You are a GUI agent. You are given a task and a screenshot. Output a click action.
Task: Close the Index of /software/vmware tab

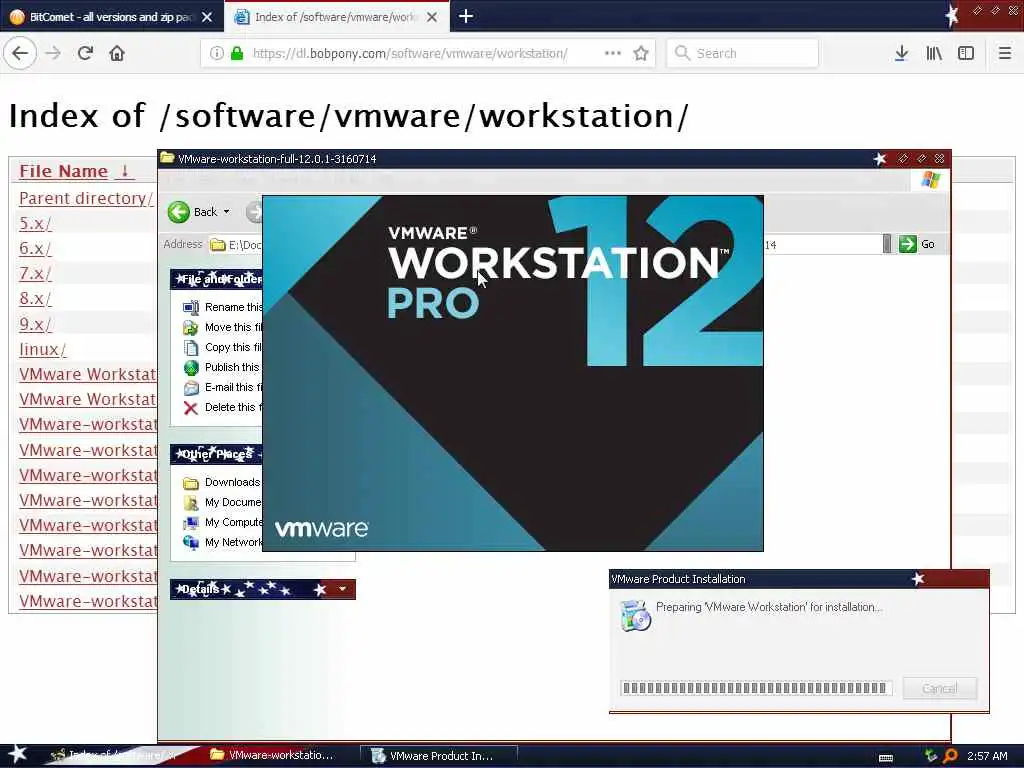[432, 17]
